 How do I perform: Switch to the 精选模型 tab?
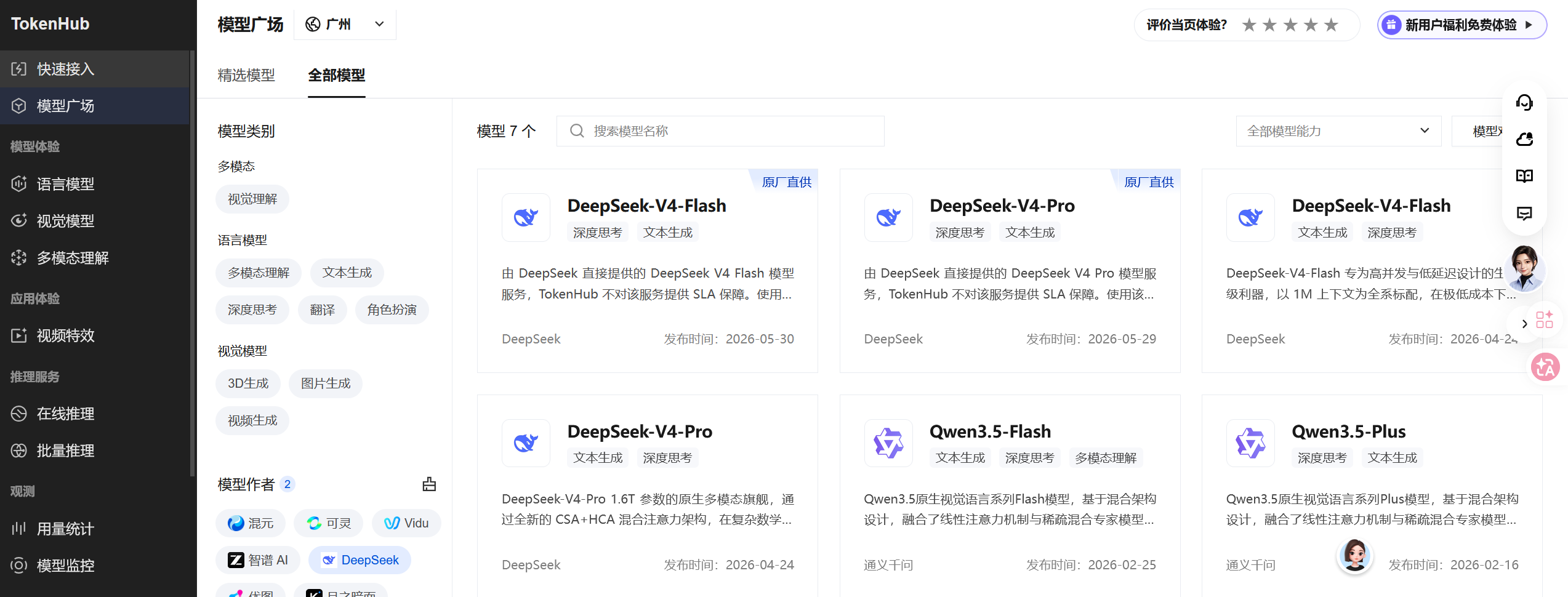[246, 75]
